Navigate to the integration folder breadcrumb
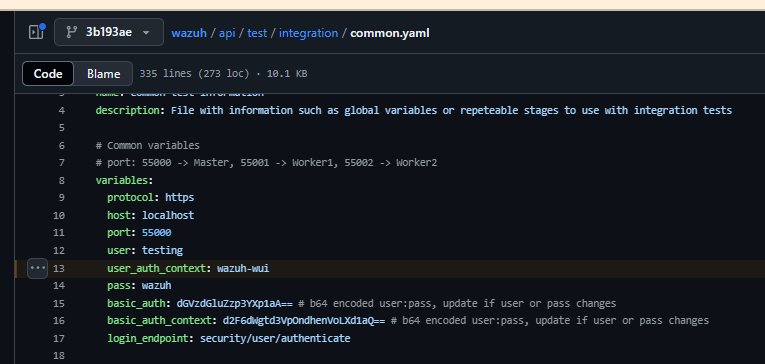 (308, 33)
